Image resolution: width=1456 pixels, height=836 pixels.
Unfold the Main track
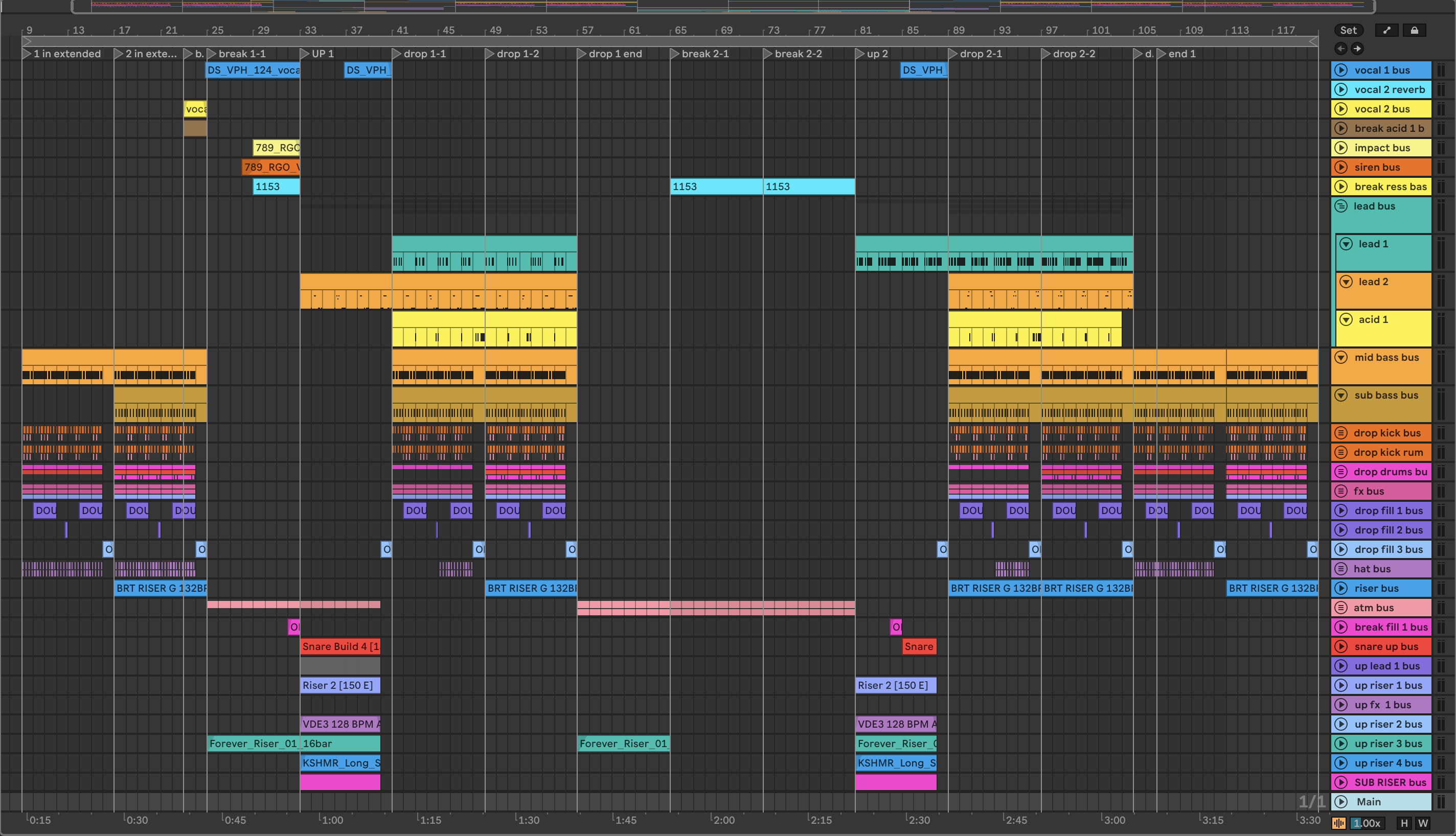click(1341, 802)
